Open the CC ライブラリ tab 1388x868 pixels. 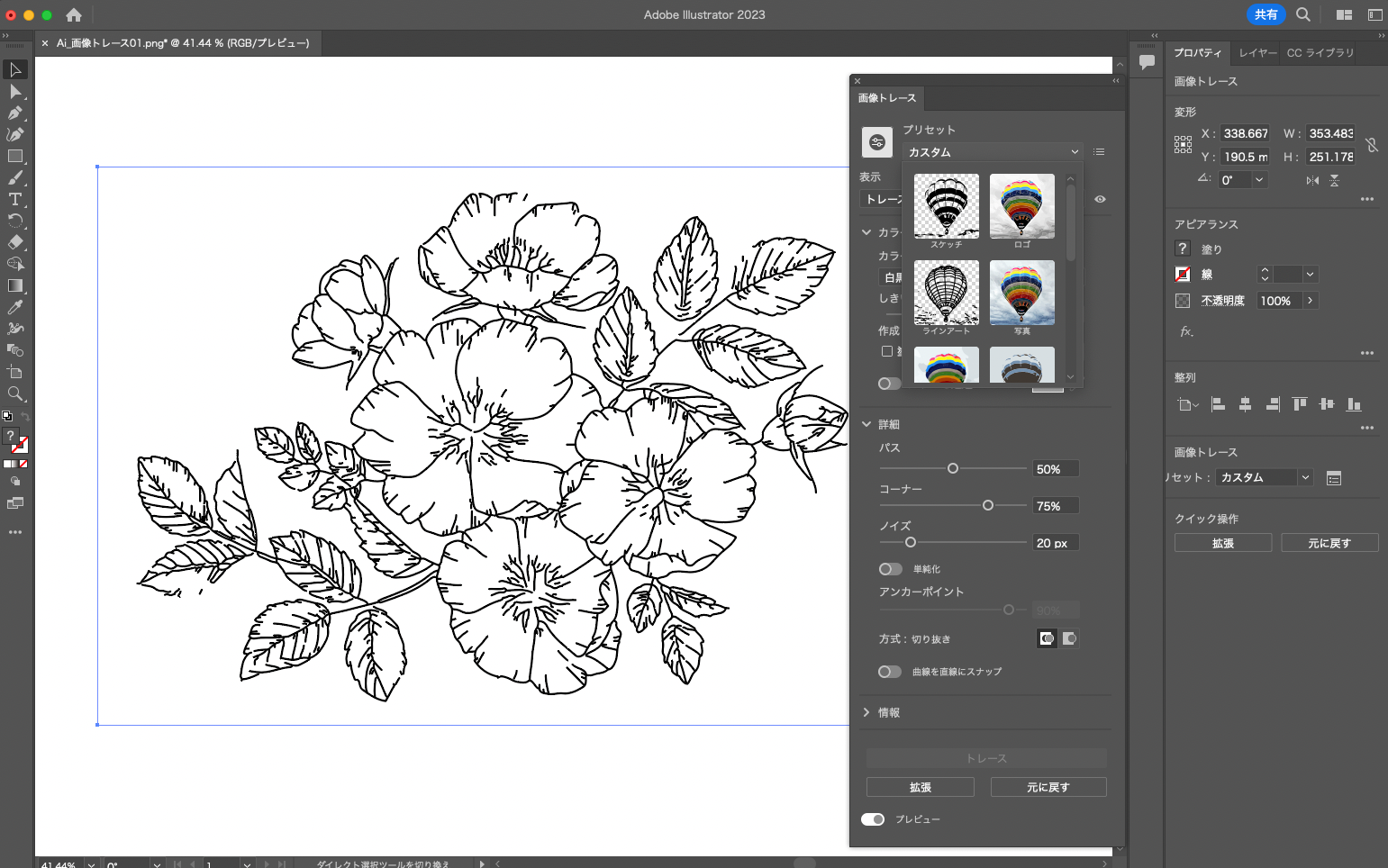point(1320,53)
